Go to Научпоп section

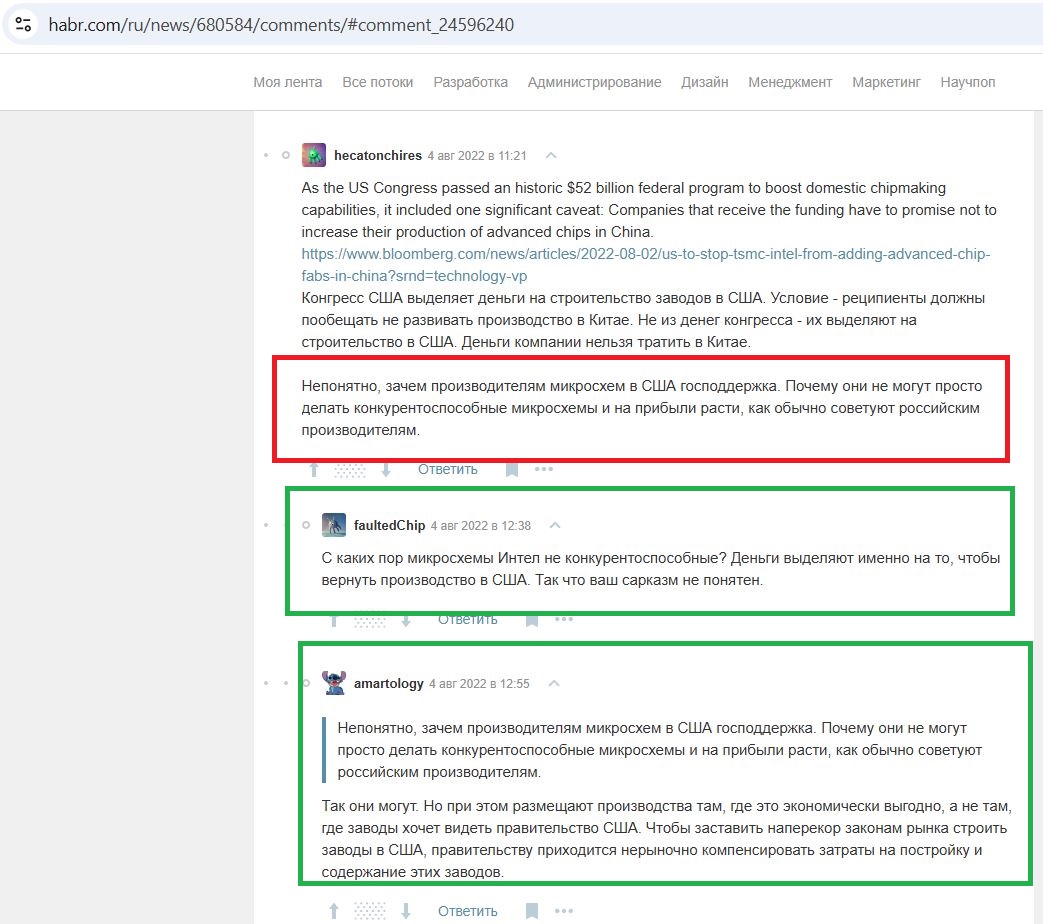coord(968,82)
